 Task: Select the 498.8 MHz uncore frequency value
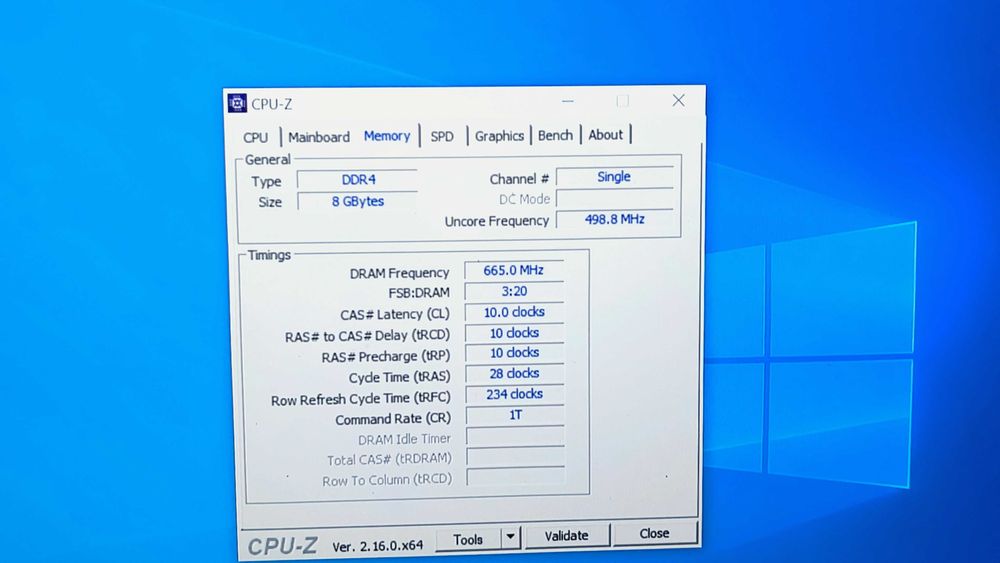[614, 219]
